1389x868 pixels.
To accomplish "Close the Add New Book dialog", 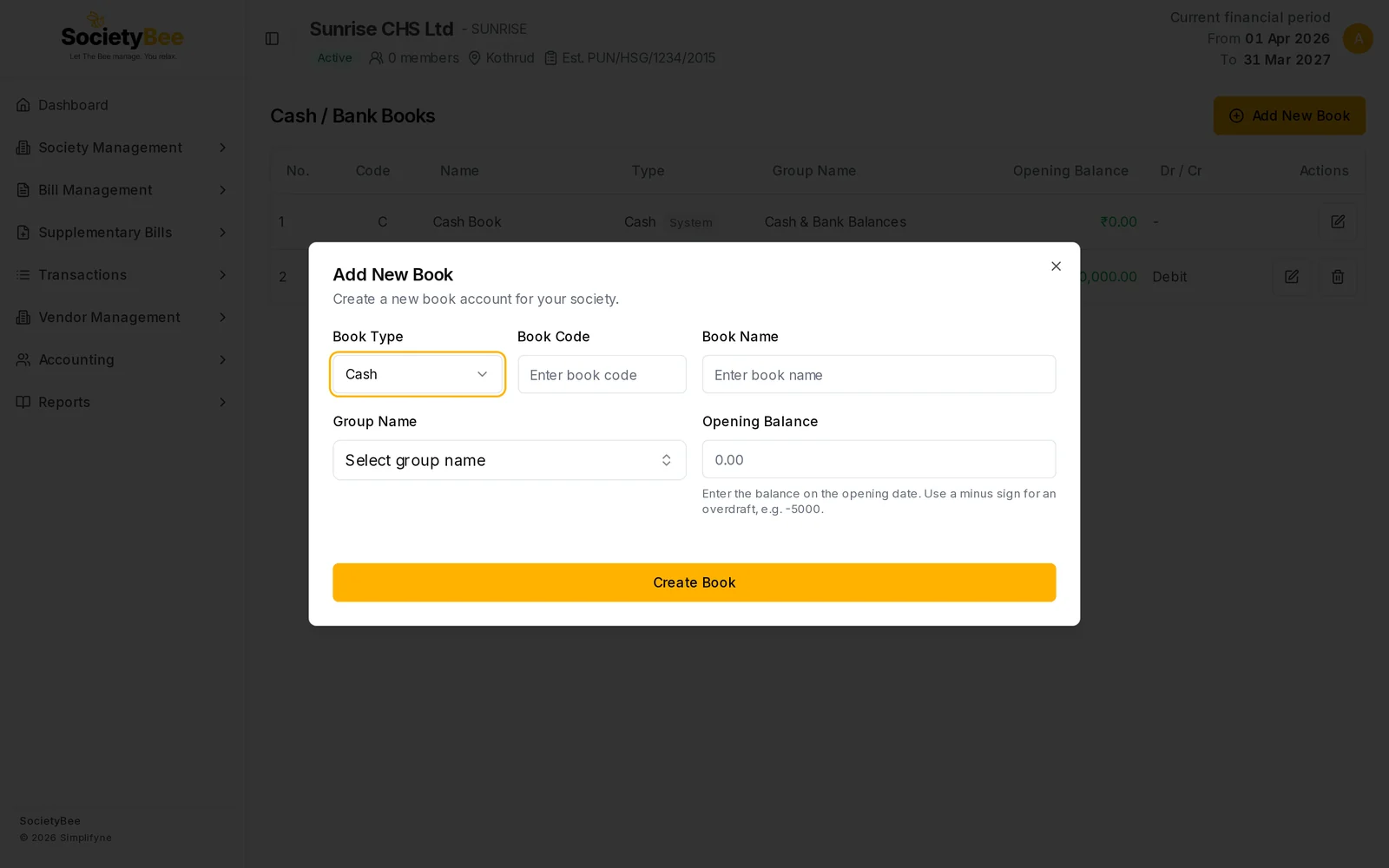I will pos(1056,266).
